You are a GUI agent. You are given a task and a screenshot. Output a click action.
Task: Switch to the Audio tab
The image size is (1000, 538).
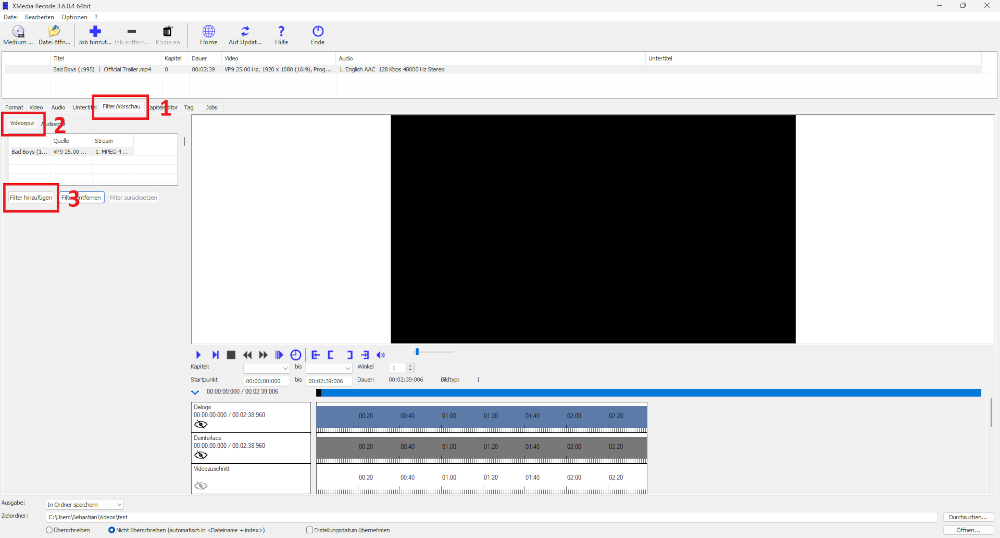pos(58,108)
